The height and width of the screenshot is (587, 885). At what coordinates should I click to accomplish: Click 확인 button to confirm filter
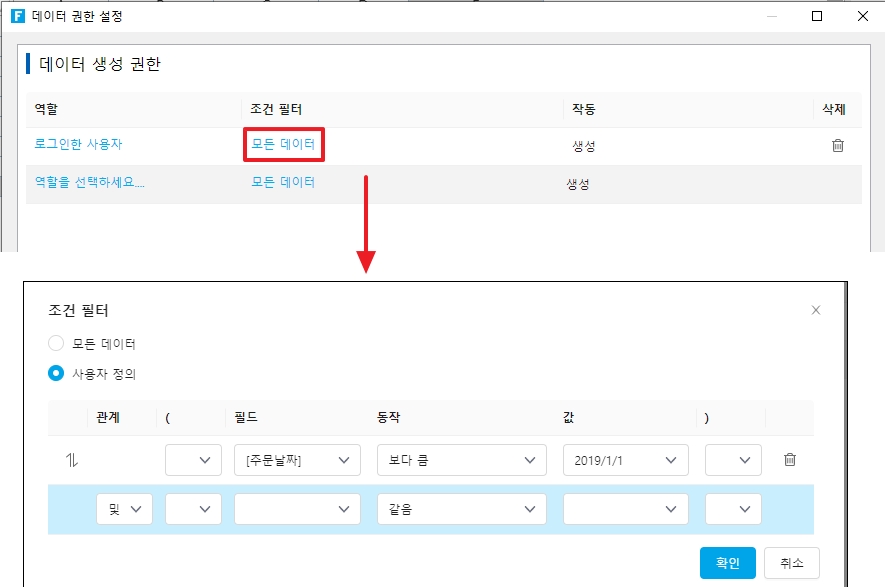click(727, 563)
